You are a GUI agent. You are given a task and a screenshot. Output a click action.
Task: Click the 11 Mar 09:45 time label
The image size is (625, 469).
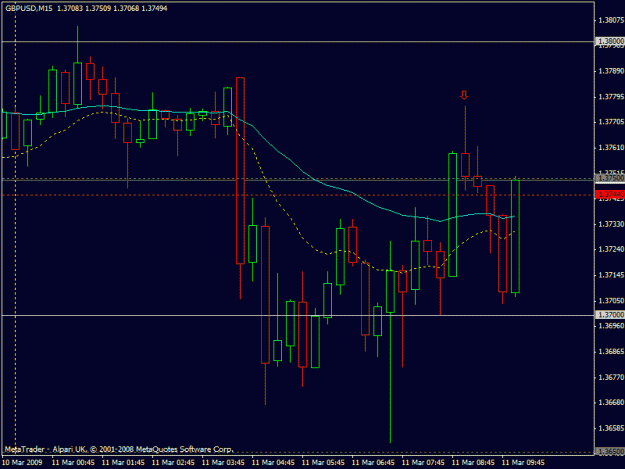click(x=523, y=463)
